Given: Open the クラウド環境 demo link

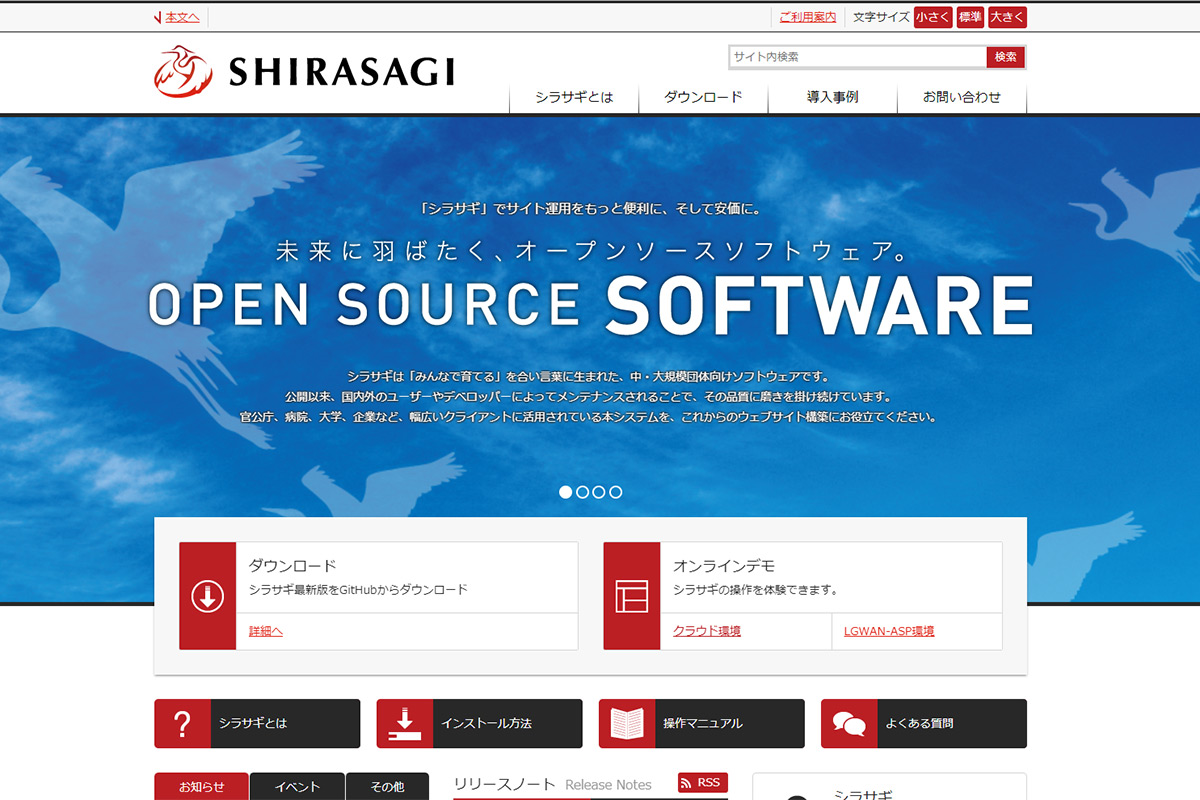Looking at the screenshot, I should coord(707,631).
